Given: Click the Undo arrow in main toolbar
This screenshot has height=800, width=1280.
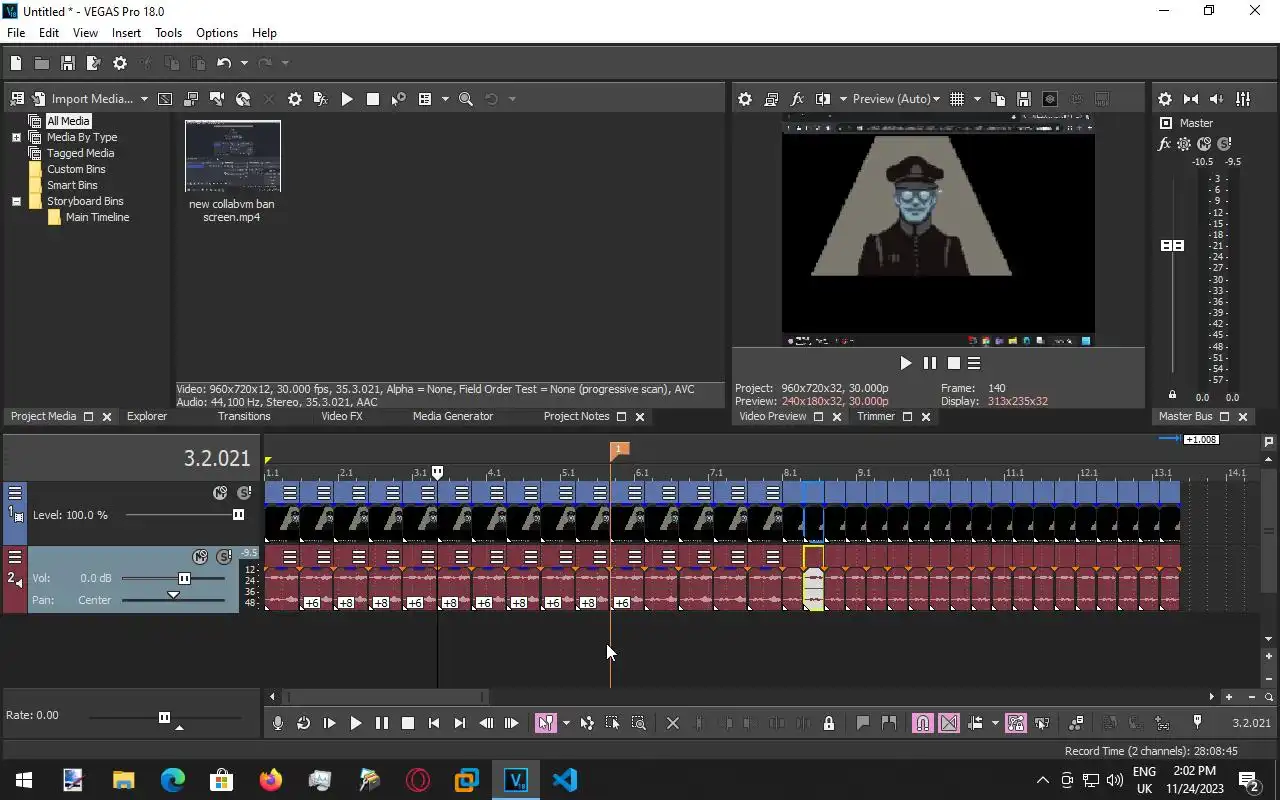Looking at the screenshot, I should [224, 63].
